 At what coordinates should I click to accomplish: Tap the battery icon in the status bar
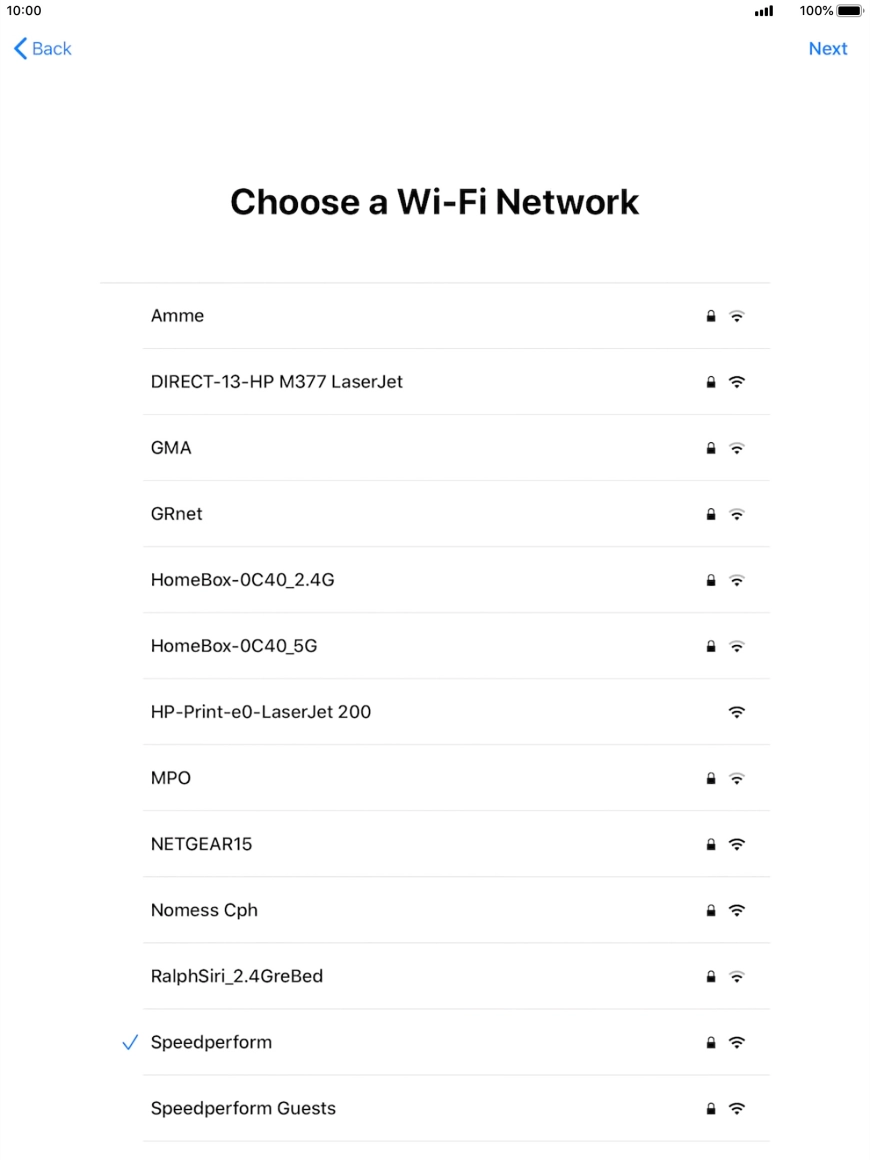[x=849, y=11]
